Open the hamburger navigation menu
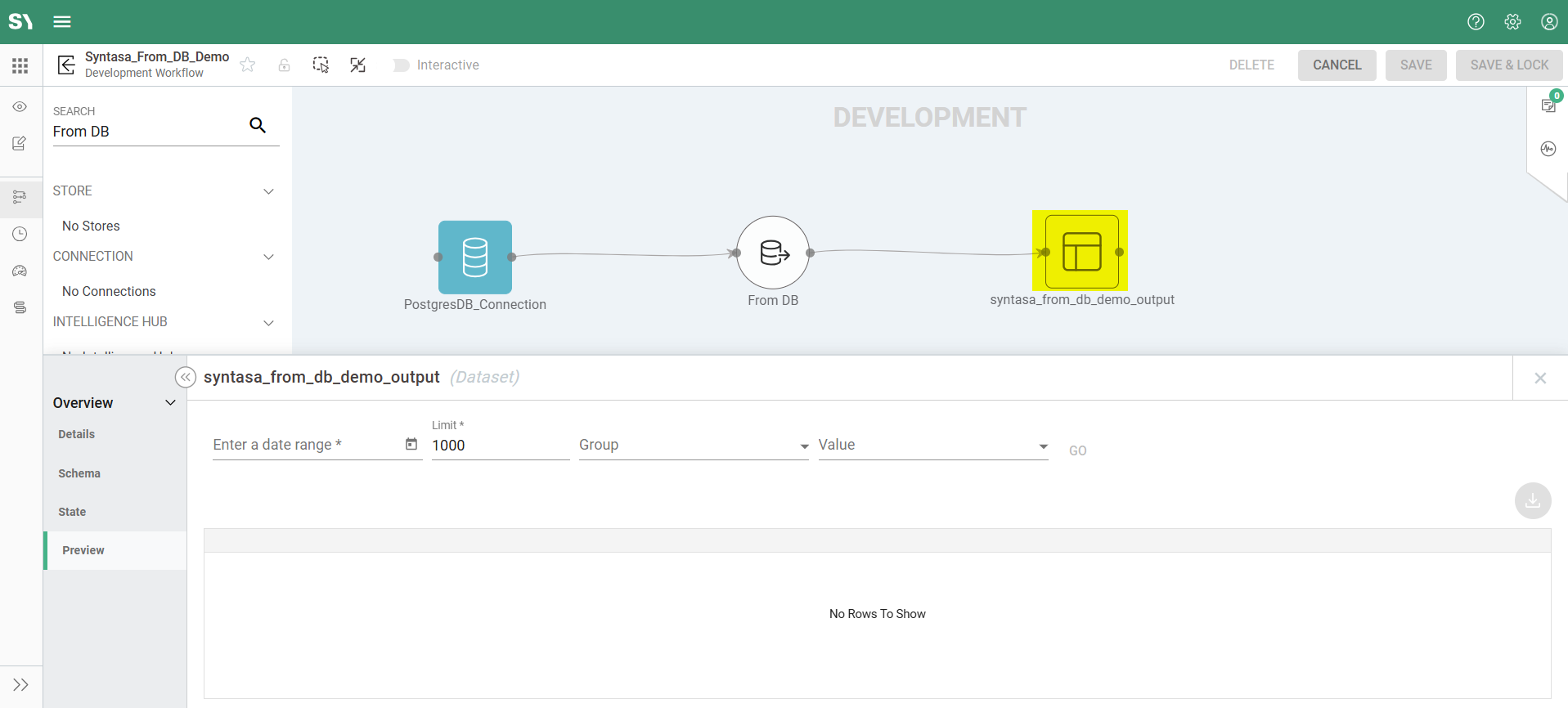This screenshot has width=1568, height=708. click(x=62, y=22)
